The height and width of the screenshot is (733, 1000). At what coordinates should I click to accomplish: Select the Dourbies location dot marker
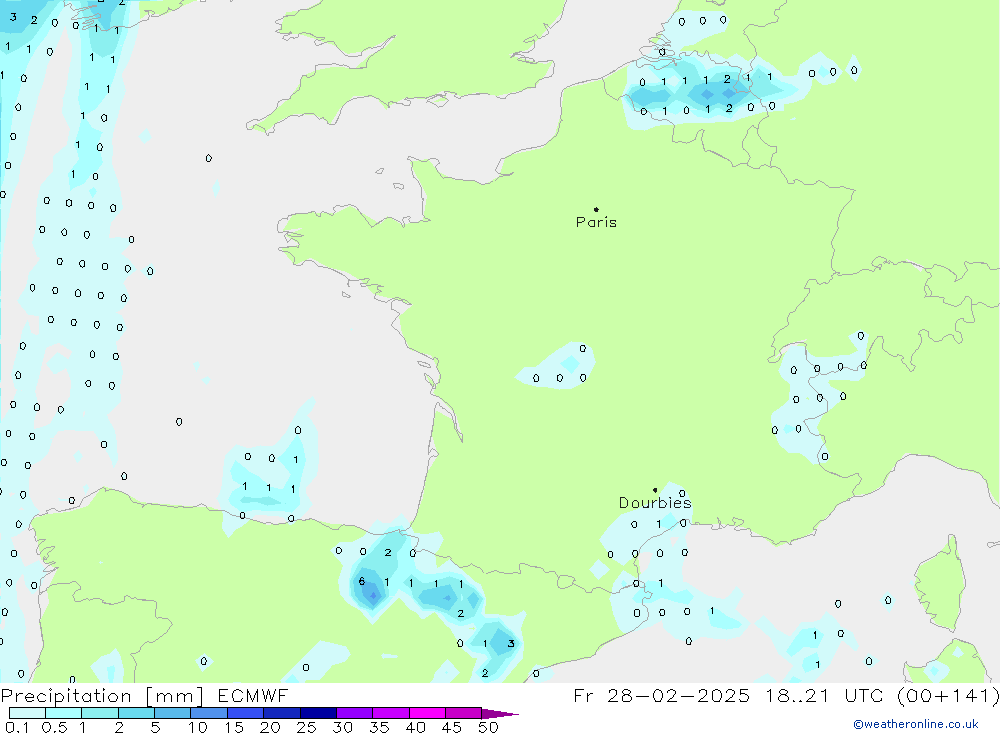[655, 490]
